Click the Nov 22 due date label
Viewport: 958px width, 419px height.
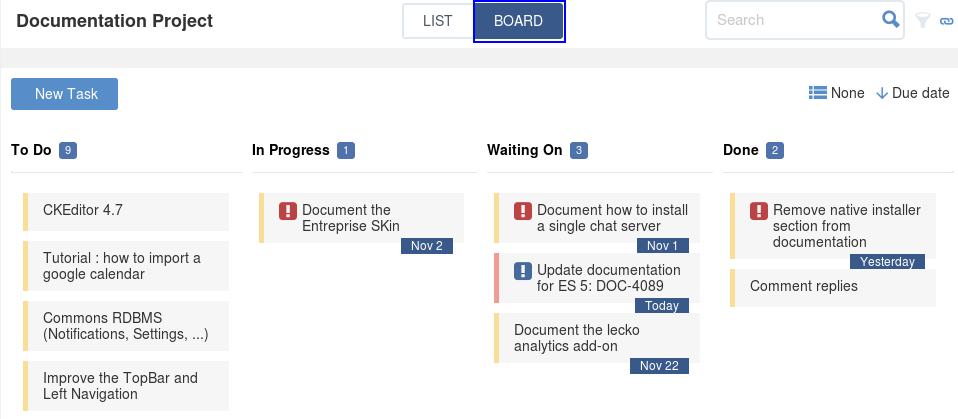pyautogui.click(x=660, y=366)
